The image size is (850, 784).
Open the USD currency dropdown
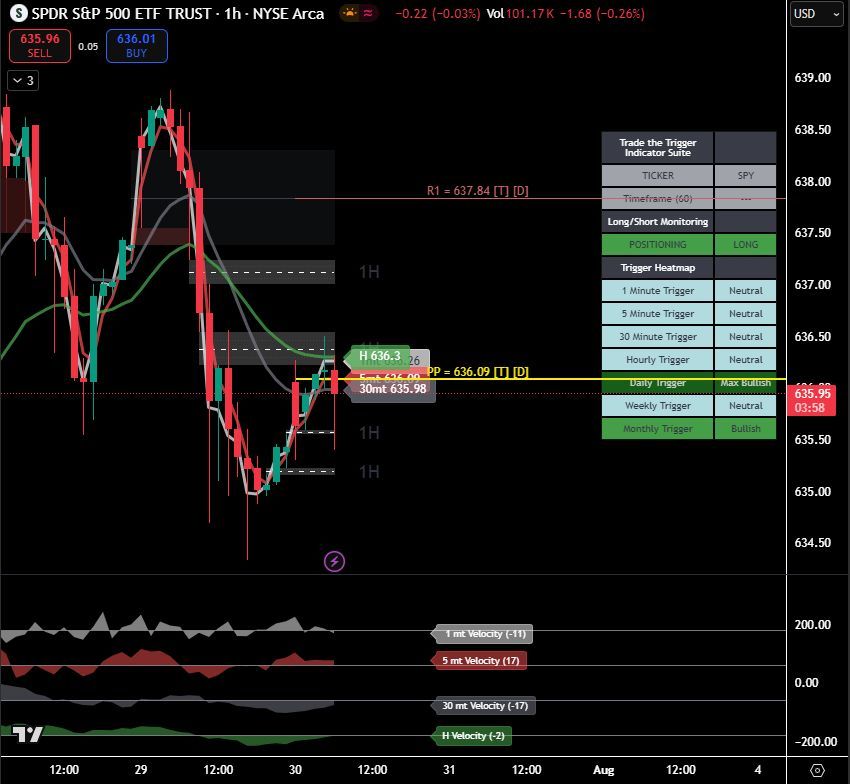click(816, 14)
